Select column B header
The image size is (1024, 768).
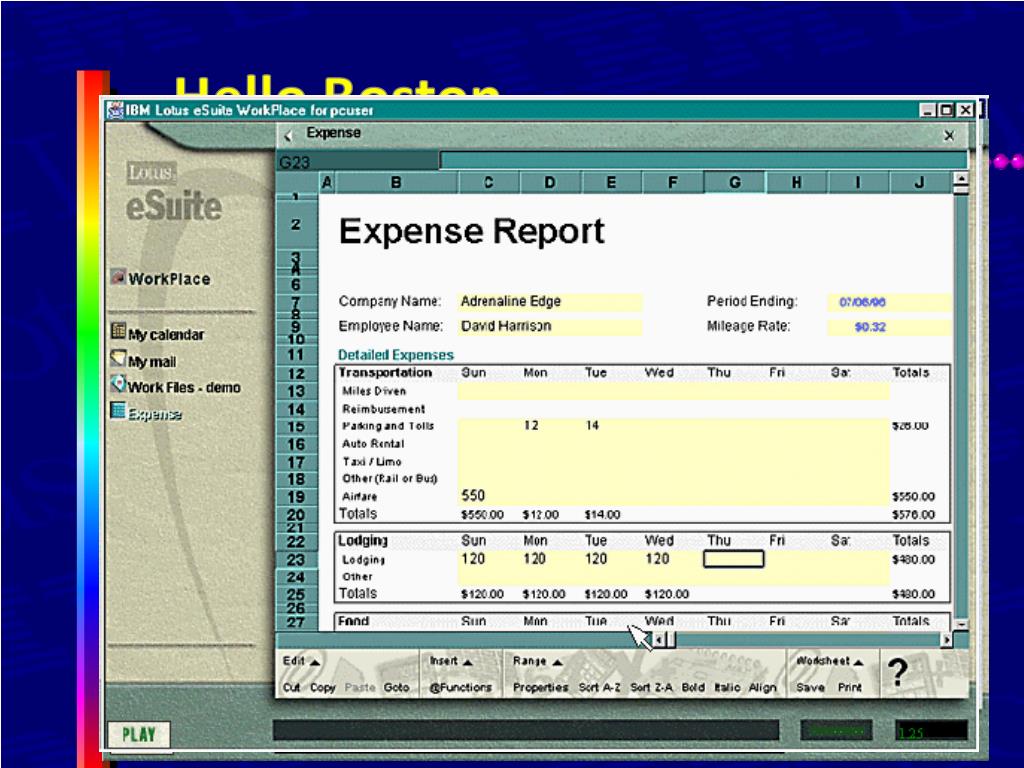[x=396, y=183]
